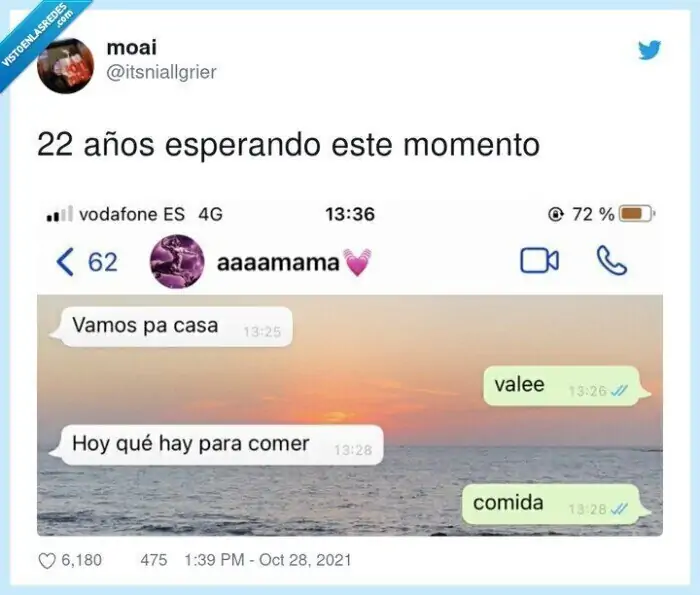Start a voice call with aaaamama
Screen dimensions: 700x595
click(612, 260)
